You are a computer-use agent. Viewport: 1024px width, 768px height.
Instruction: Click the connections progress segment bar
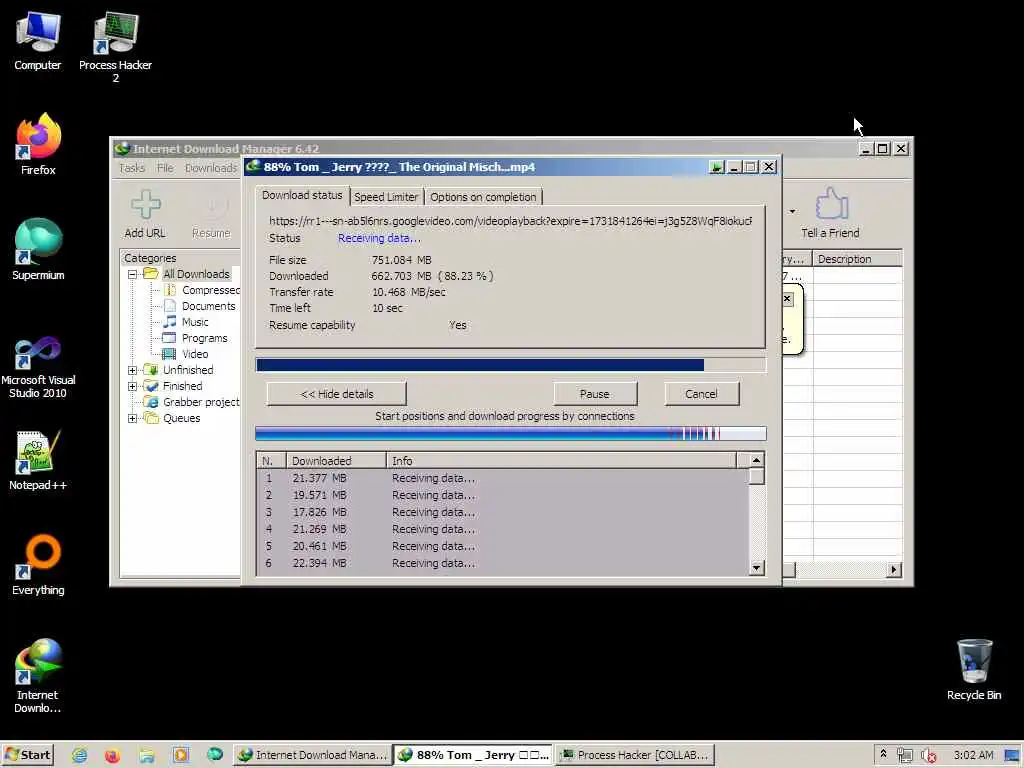[511, 434]
